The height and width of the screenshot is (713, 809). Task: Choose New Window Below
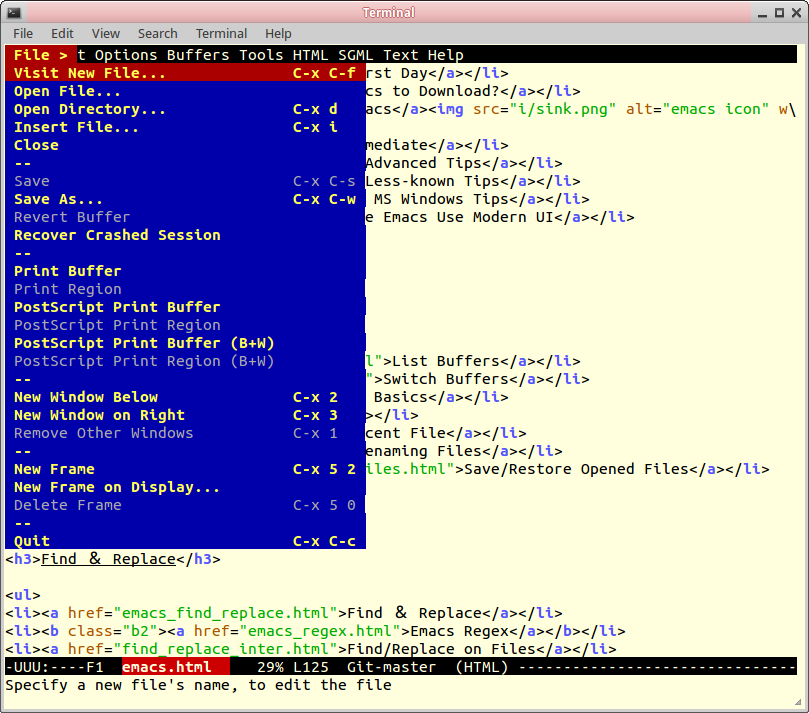click(x=185, y=397)
